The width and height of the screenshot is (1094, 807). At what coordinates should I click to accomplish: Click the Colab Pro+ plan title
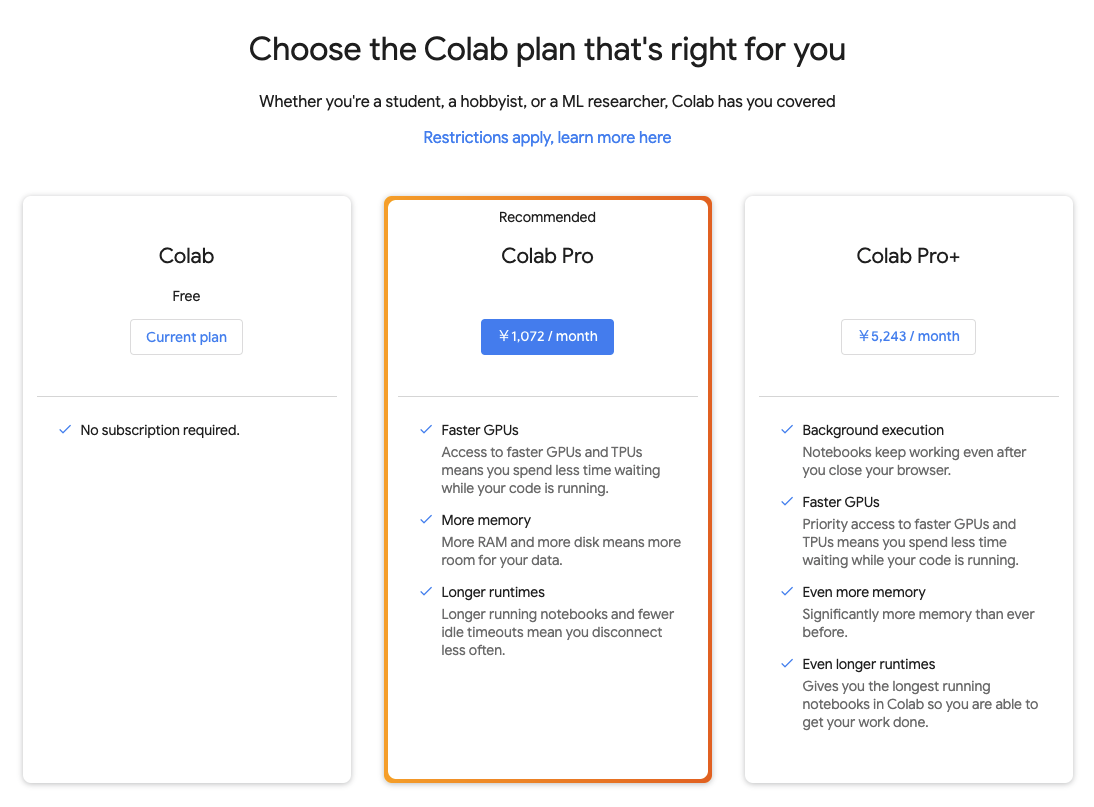(x=908, y=256)
